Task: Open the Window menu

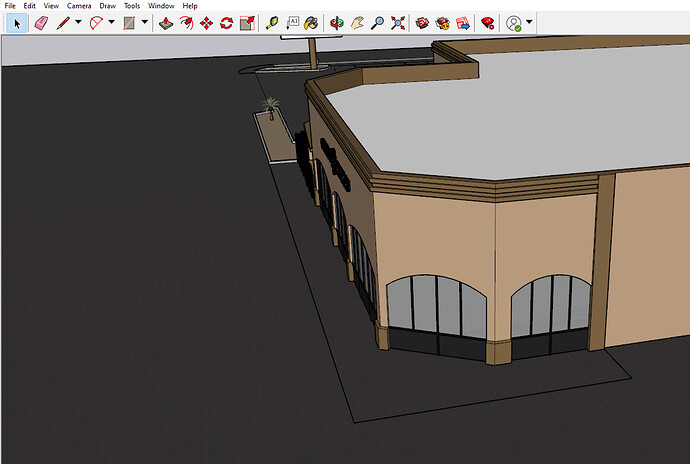Action: (161, 6)
